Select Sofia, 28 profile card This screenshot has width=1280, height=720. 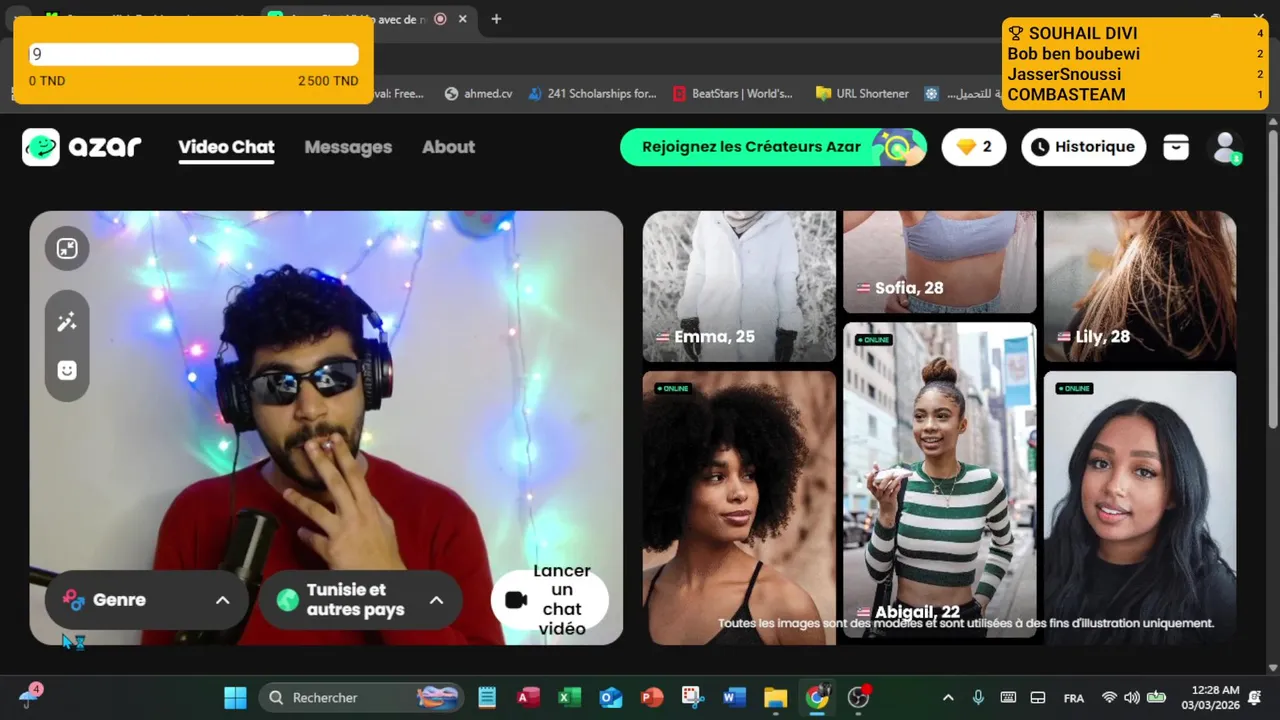940,262
